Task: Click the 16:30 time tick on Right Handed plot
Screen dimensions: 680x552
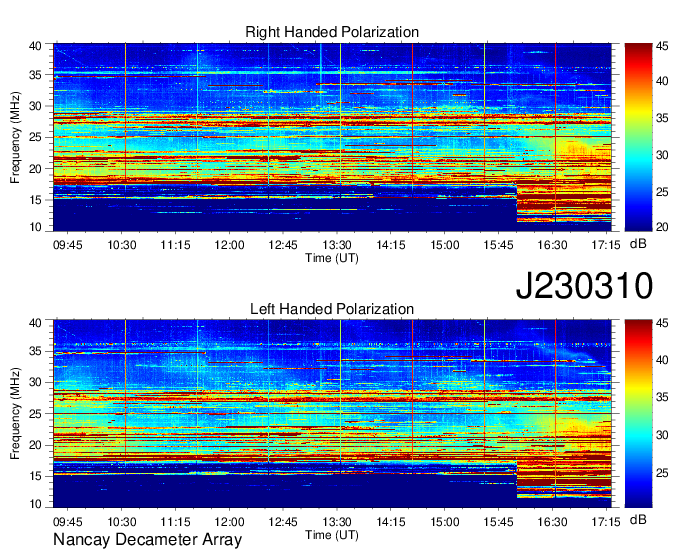Action: pos(552,245)
